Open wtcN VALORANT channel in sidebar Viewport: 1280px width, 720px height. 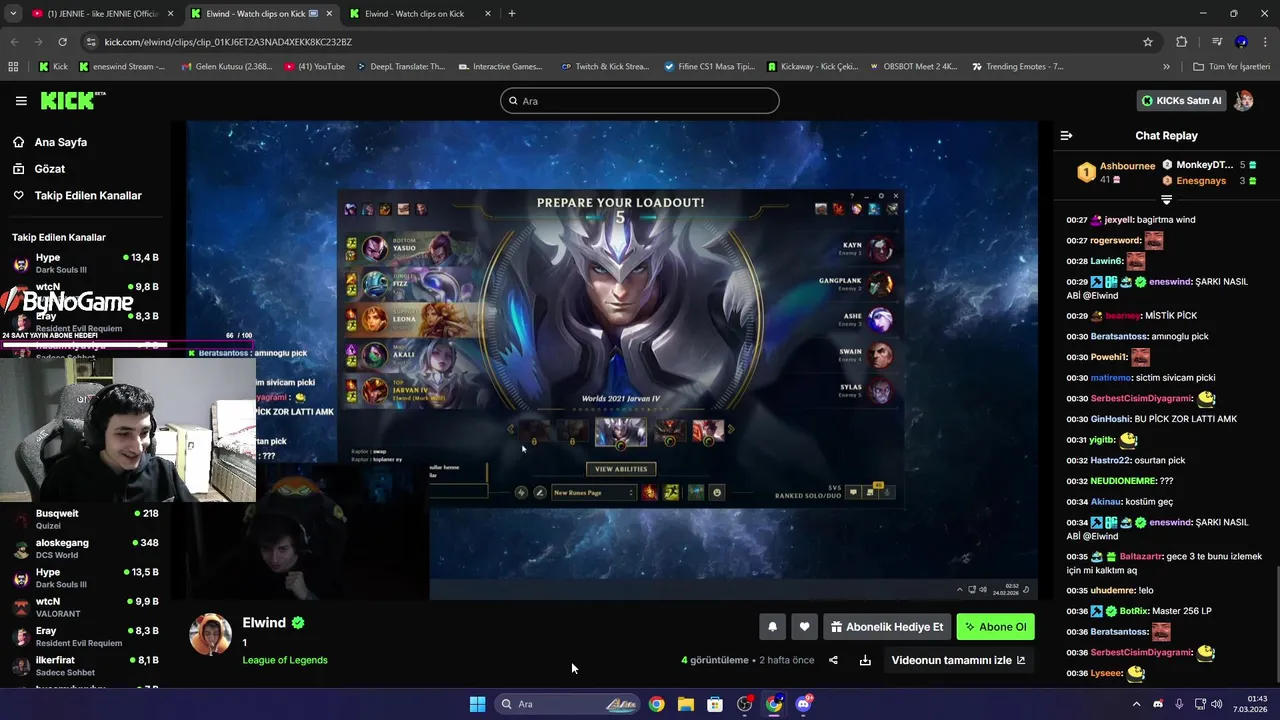tap(85, 607)
